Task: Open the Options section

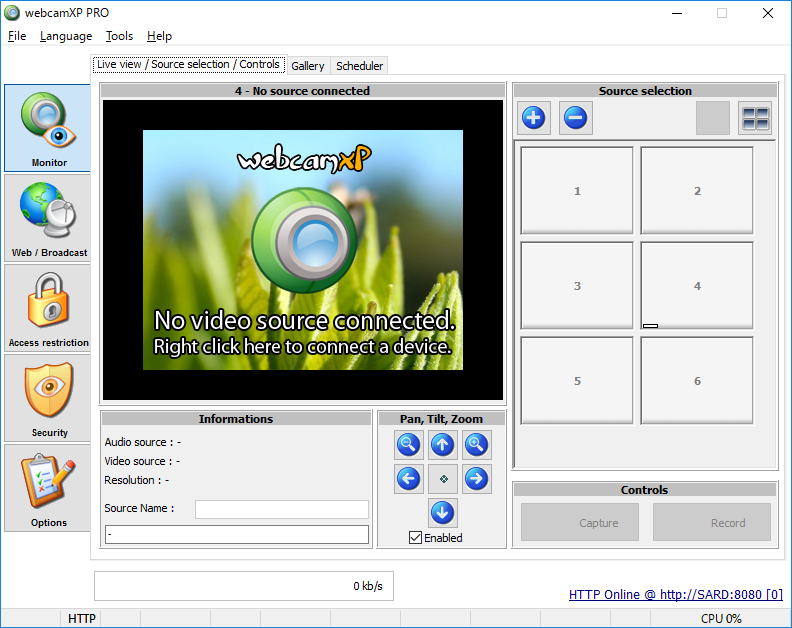Action: (47, 488)
